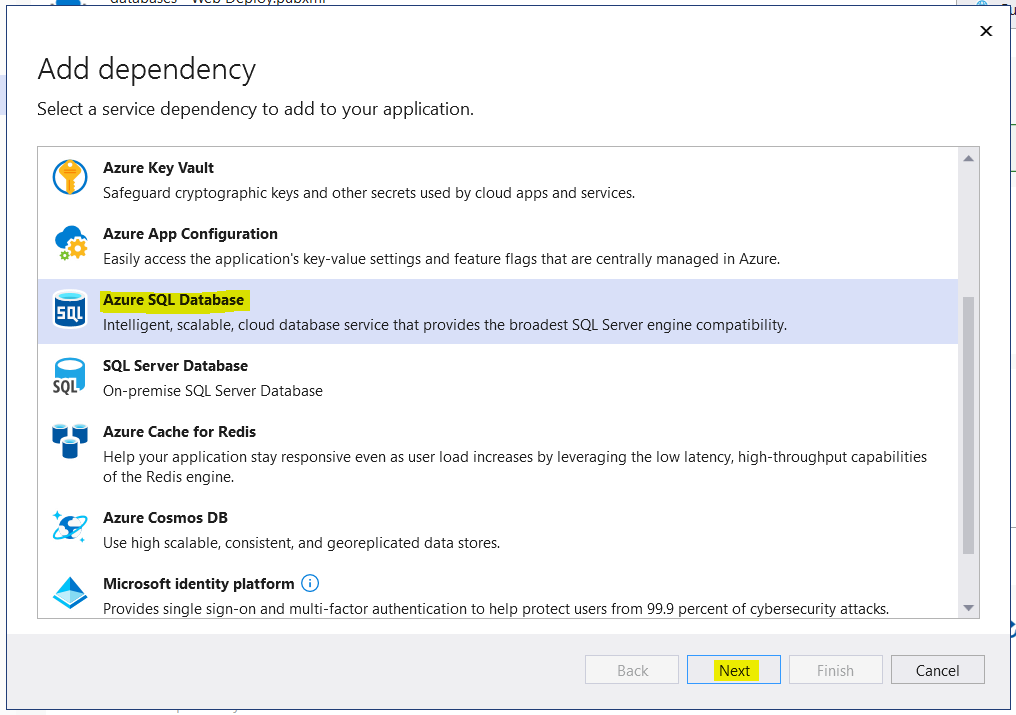Click the Azure App Configuration cloud gear icon

[71, 244]
